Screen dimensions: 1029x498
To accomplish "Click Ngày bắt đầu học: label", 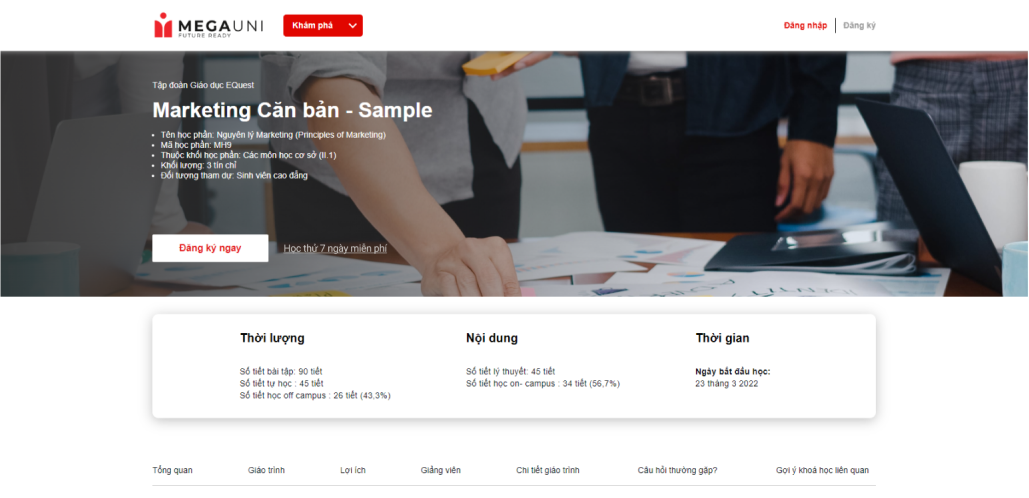I will coord(732,371).
